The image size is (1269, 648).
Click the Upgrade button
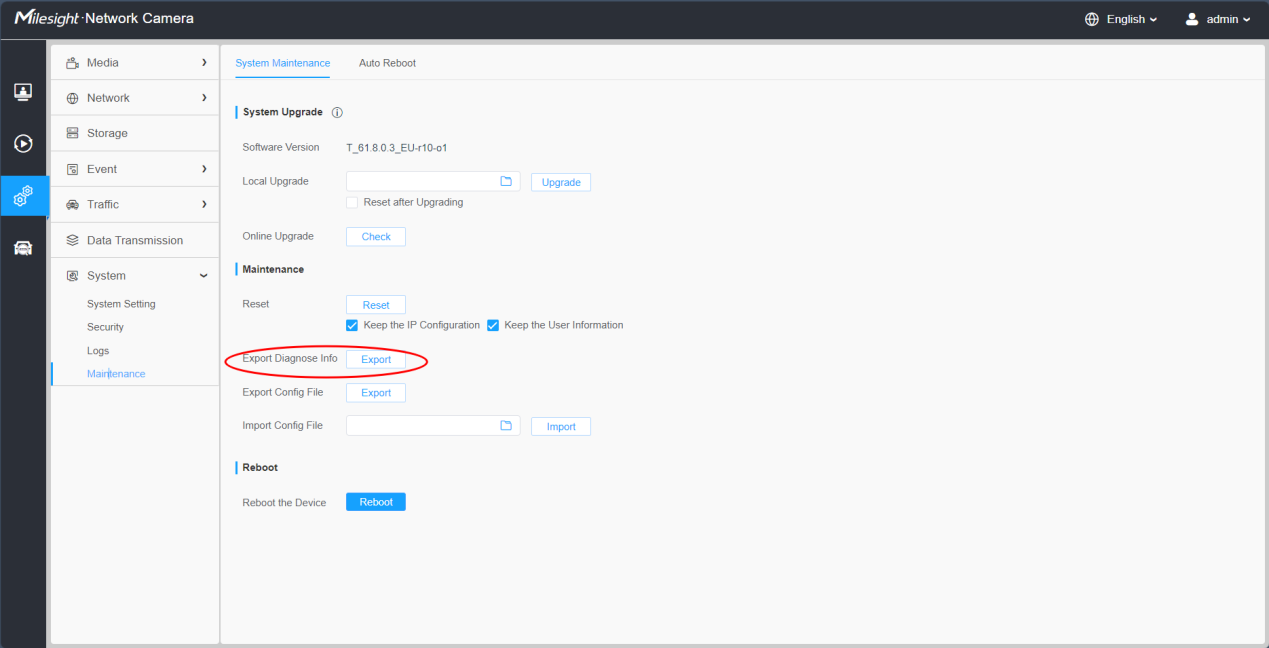tap(561, 183)
